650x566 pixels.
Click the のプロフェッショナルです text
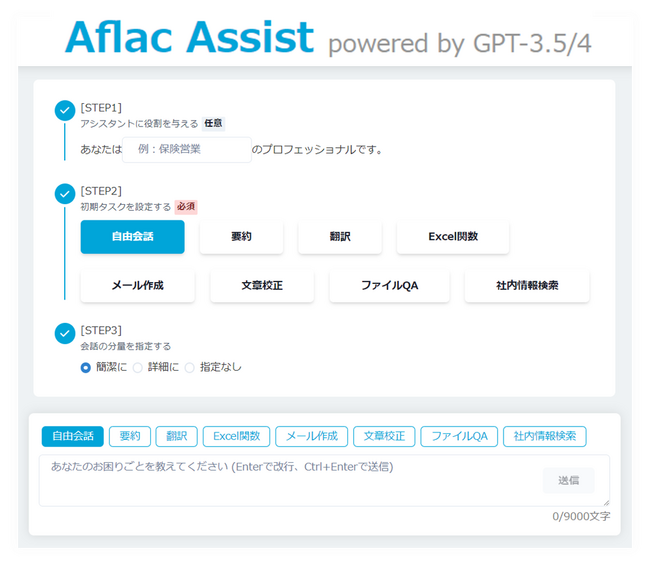tap(317, 150)
